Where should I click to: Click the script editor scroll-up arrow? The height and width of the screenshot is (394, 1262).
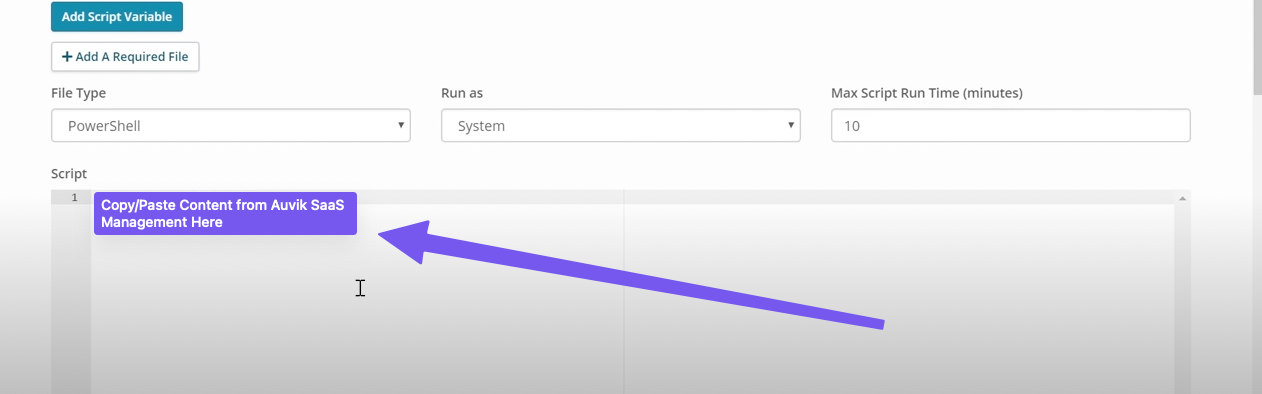1182,198
